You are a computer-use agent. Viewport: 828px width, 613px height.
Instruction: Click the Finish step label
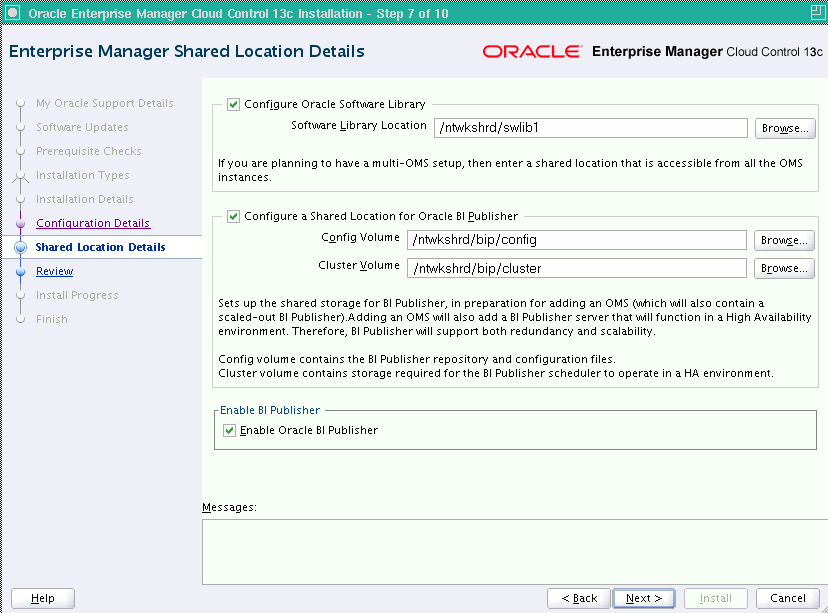pos(52,319)
